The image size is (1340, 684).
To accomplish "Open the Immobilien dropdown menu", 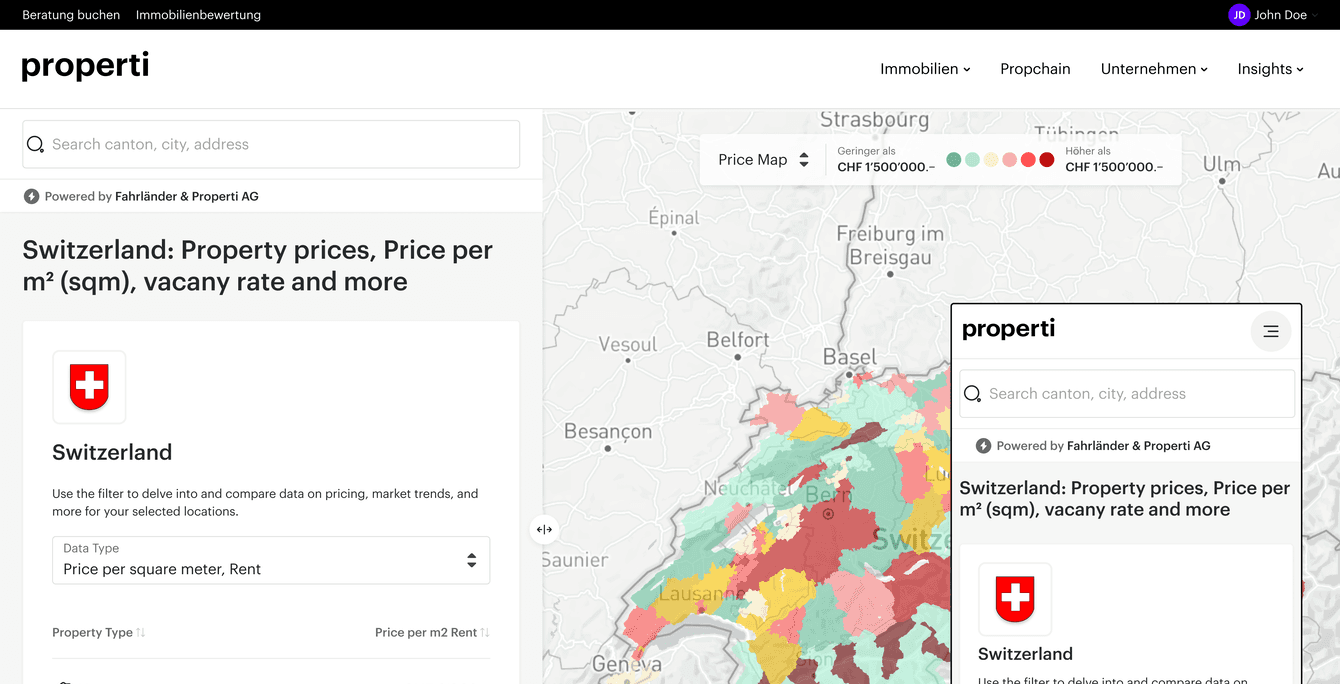I will (925, 69).
